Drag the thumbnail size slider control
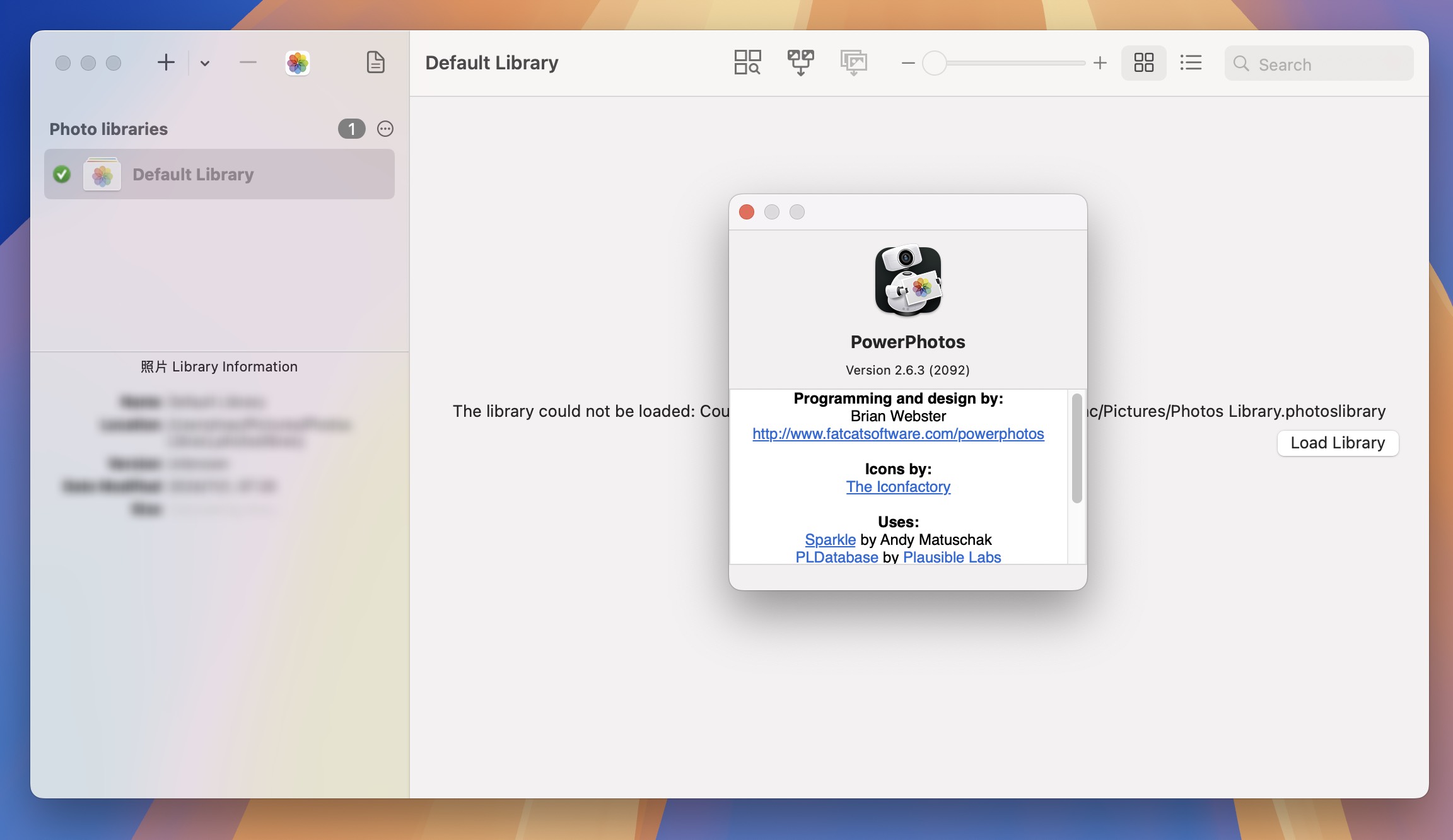This screenshot has height=840, width=1453. [x=934, y=63]
